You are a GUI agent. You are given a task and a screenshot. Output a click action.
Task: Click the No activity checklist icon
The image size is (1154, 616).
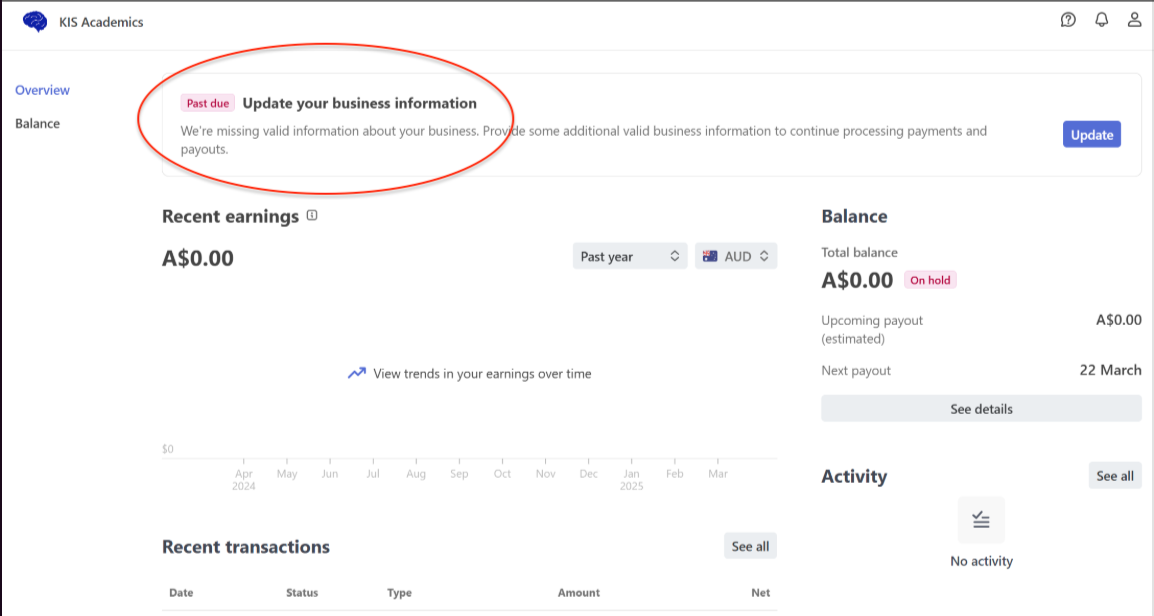coord(980,520)
